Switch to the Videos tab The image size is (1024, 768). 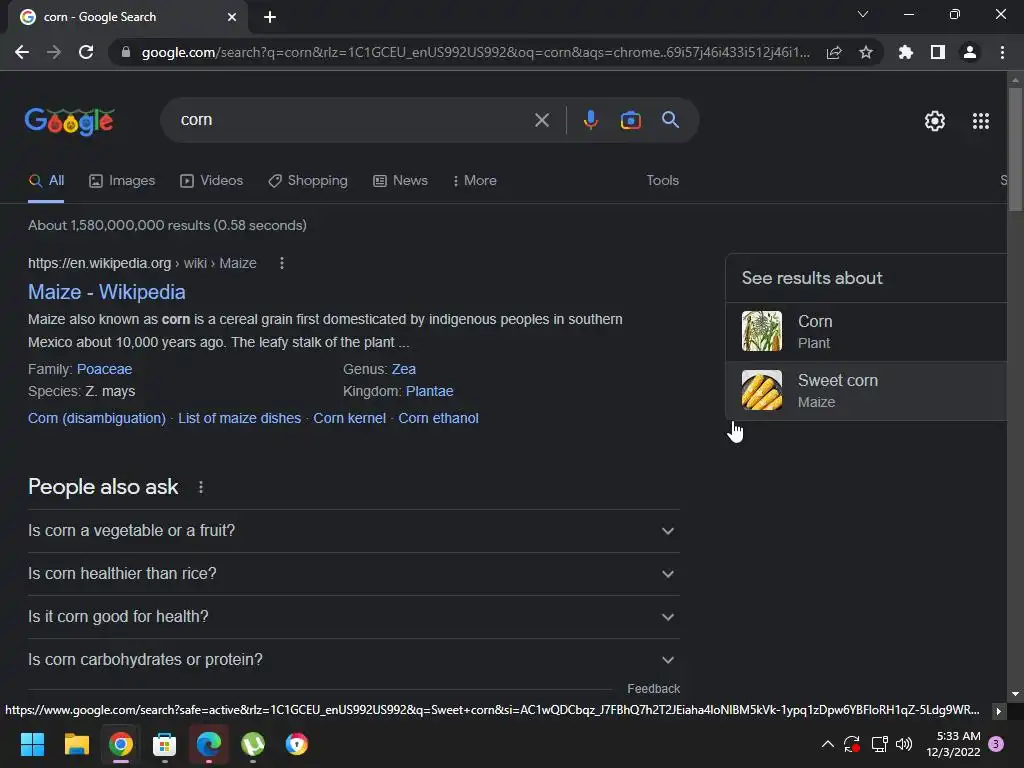212,181
